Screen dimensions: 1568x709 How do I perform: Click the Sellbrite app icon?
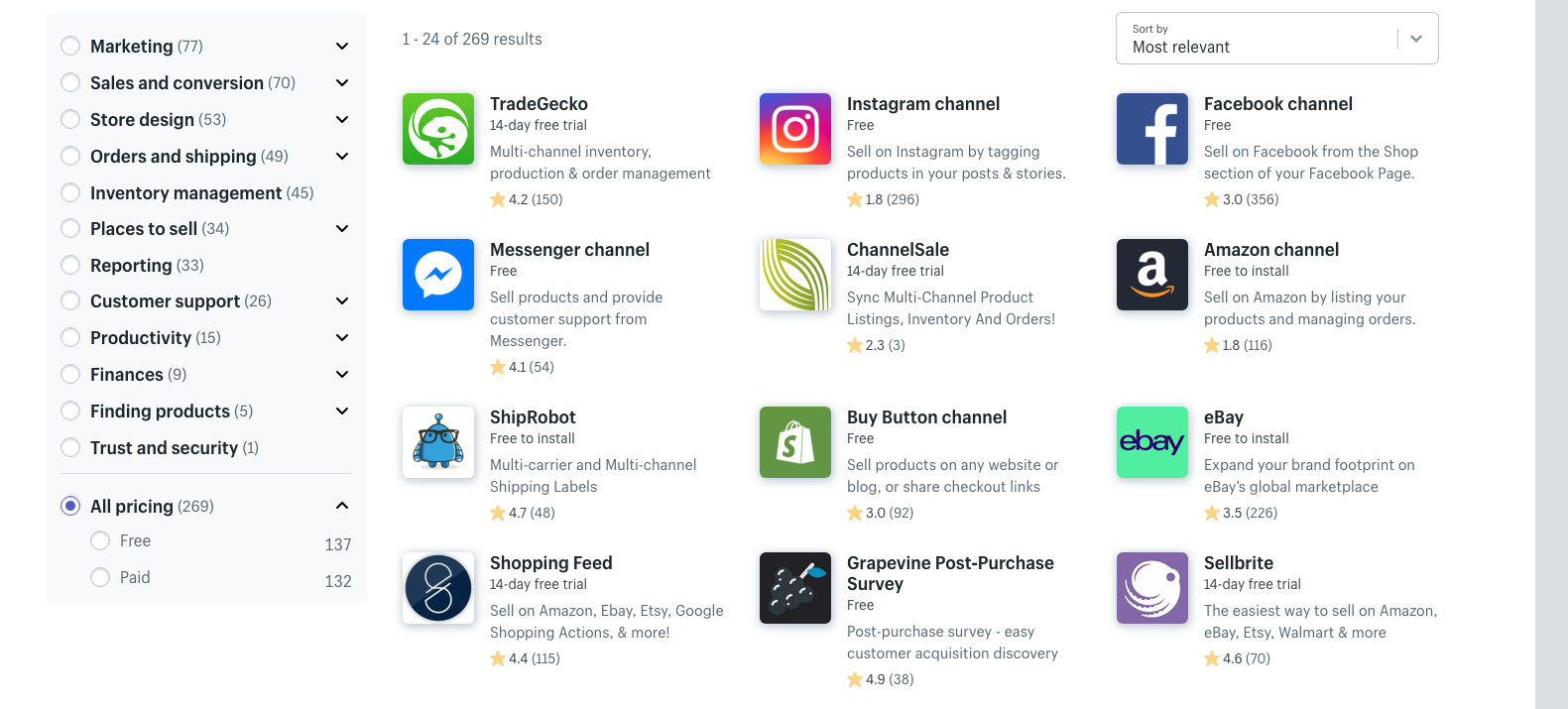pos(1151,588)
